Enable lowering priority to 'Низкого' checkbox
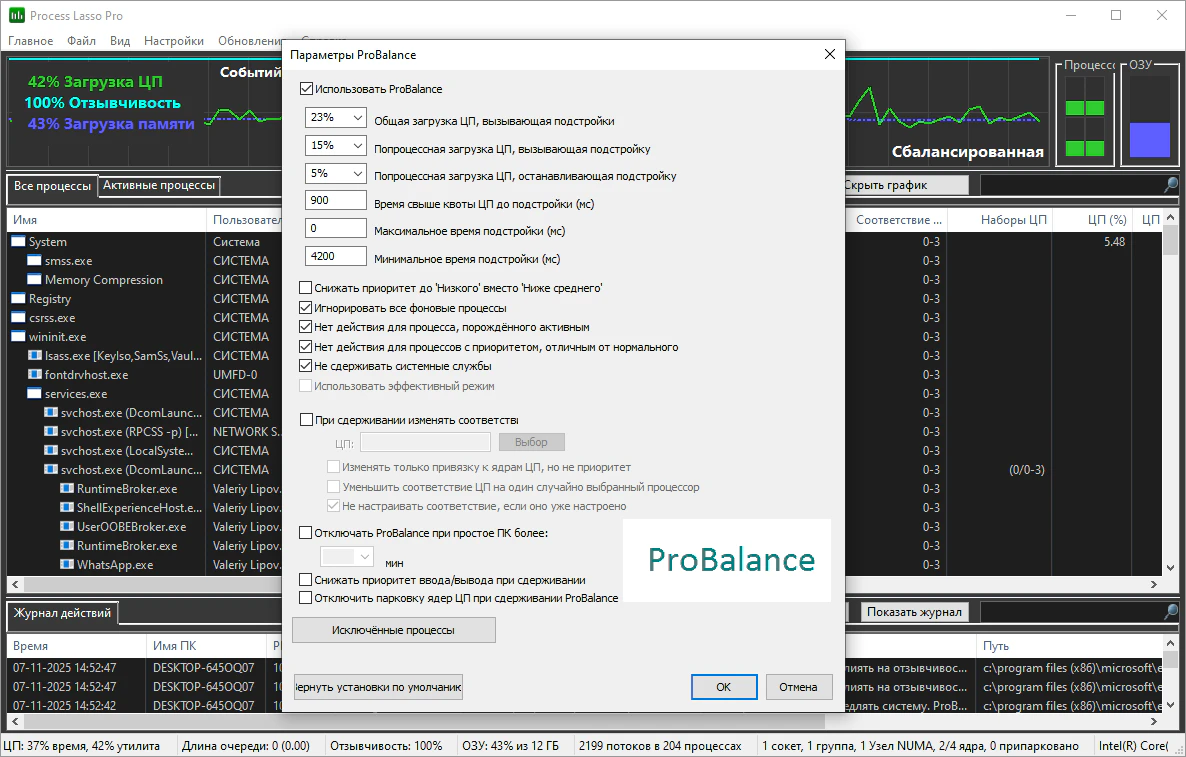This screenshot has height=757, width=1186. [x=306, y=287]
